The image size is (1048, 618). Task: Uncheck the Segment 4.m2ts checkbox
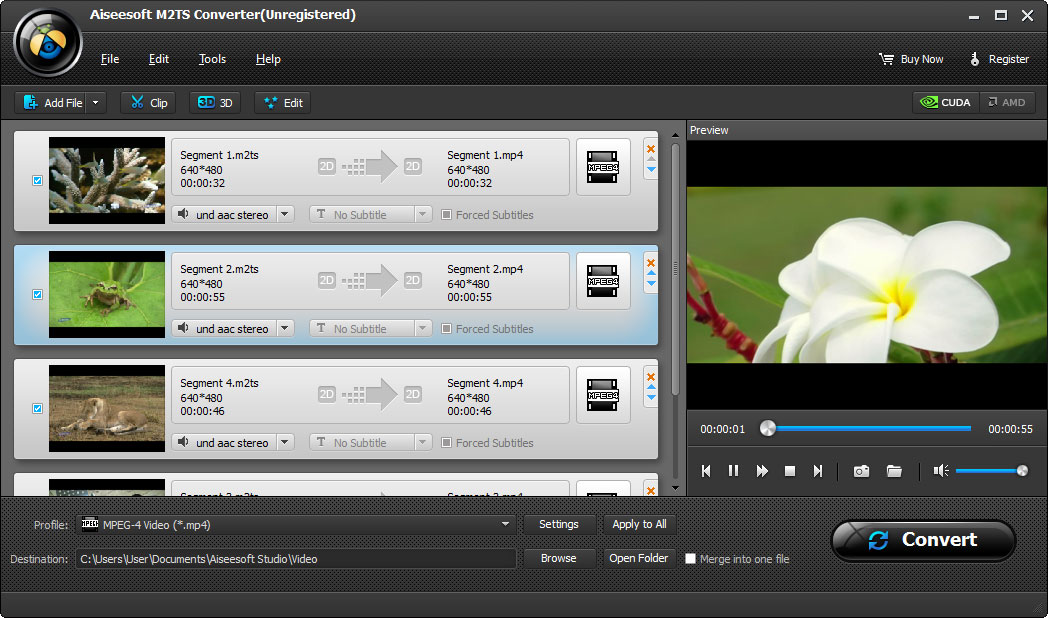[x=37, y=408]
